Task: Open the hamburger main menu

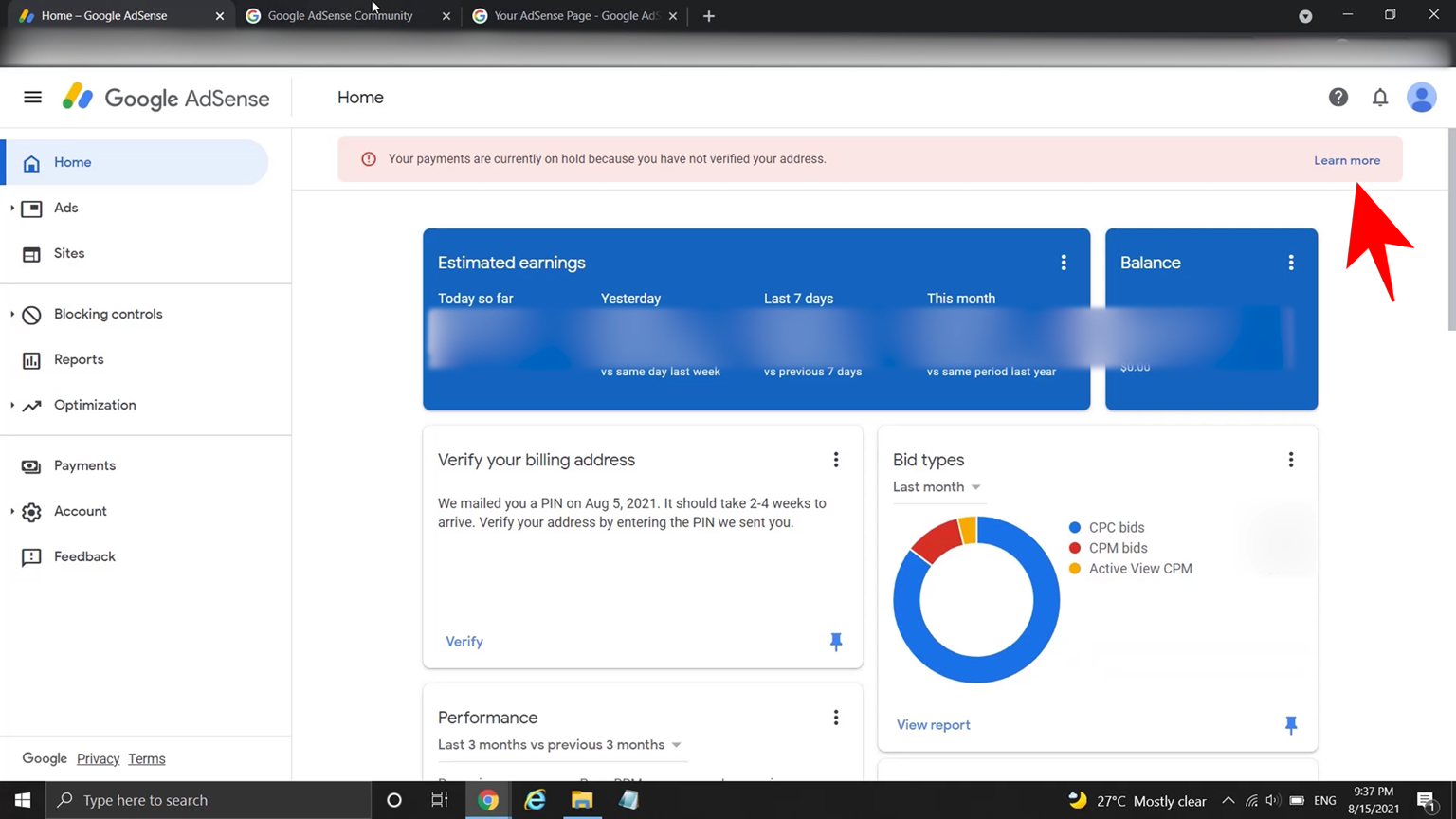Action: click(x=32, y=97)
